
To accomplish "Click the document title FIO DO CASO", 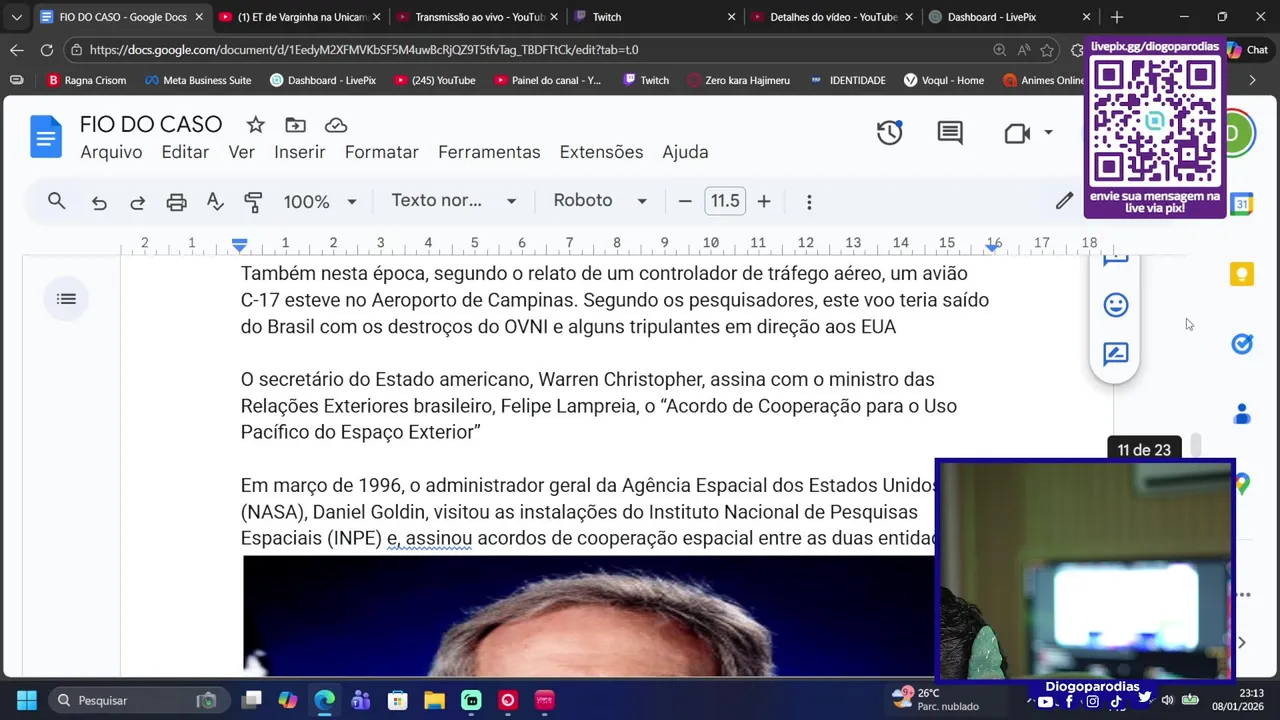I will tap(151, 124).
